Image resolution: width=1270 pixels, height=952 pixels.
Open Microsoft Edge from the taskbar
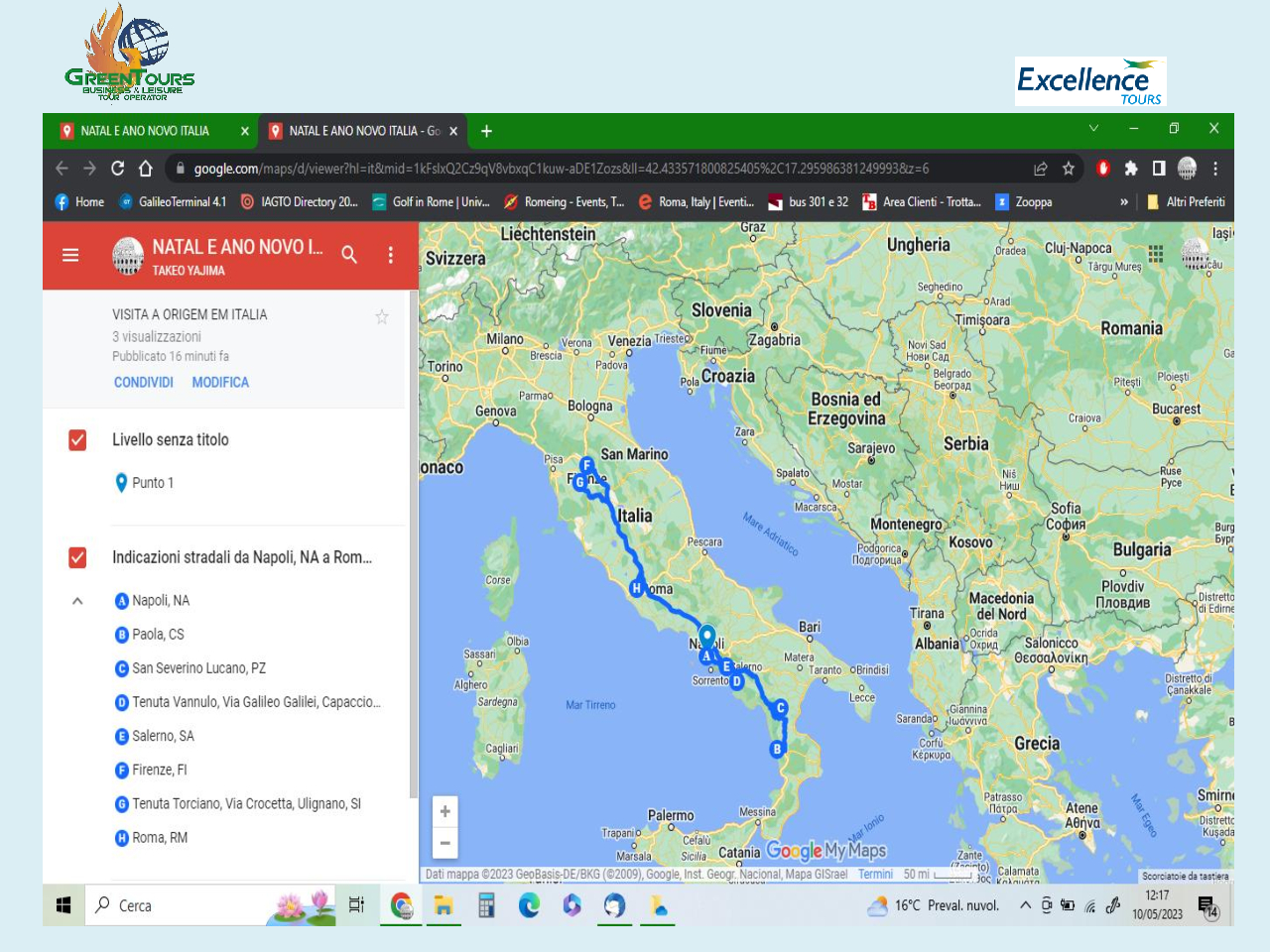529,905
